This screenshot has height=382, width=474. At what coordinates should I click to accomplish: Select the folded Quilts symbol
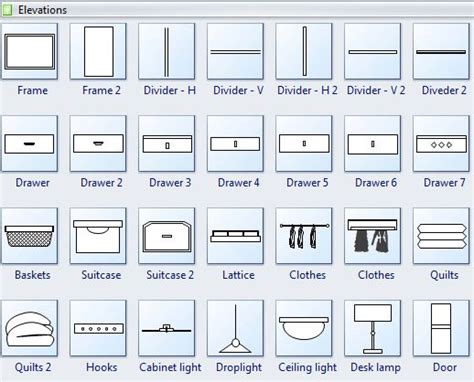click(x=441, y=236)
